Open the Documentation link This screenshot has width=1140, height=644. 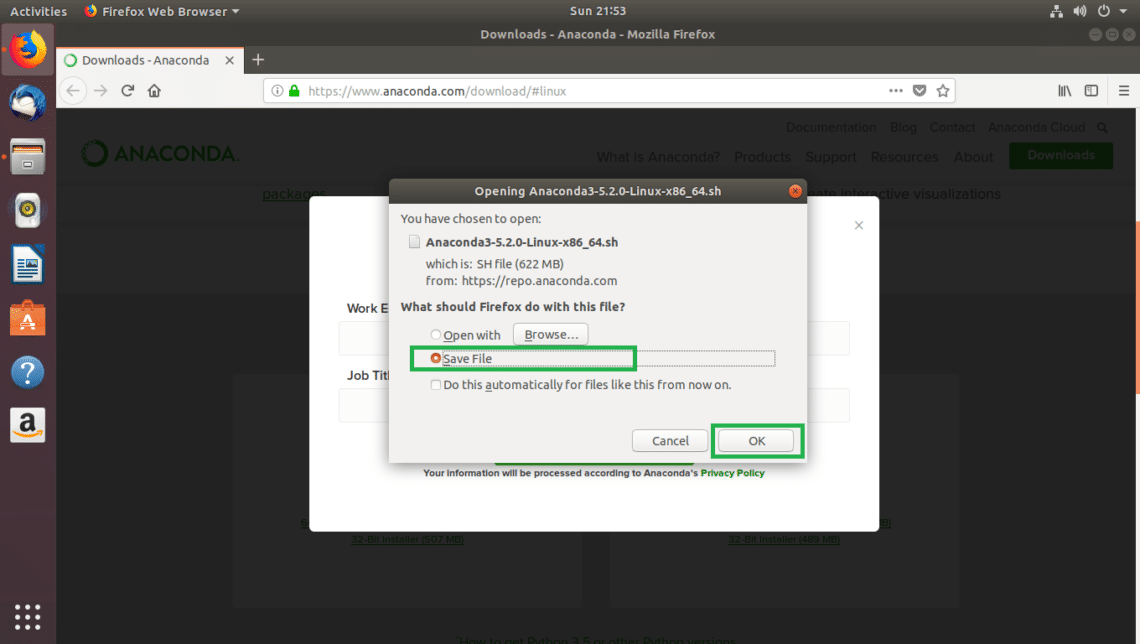tap(831, 127)
